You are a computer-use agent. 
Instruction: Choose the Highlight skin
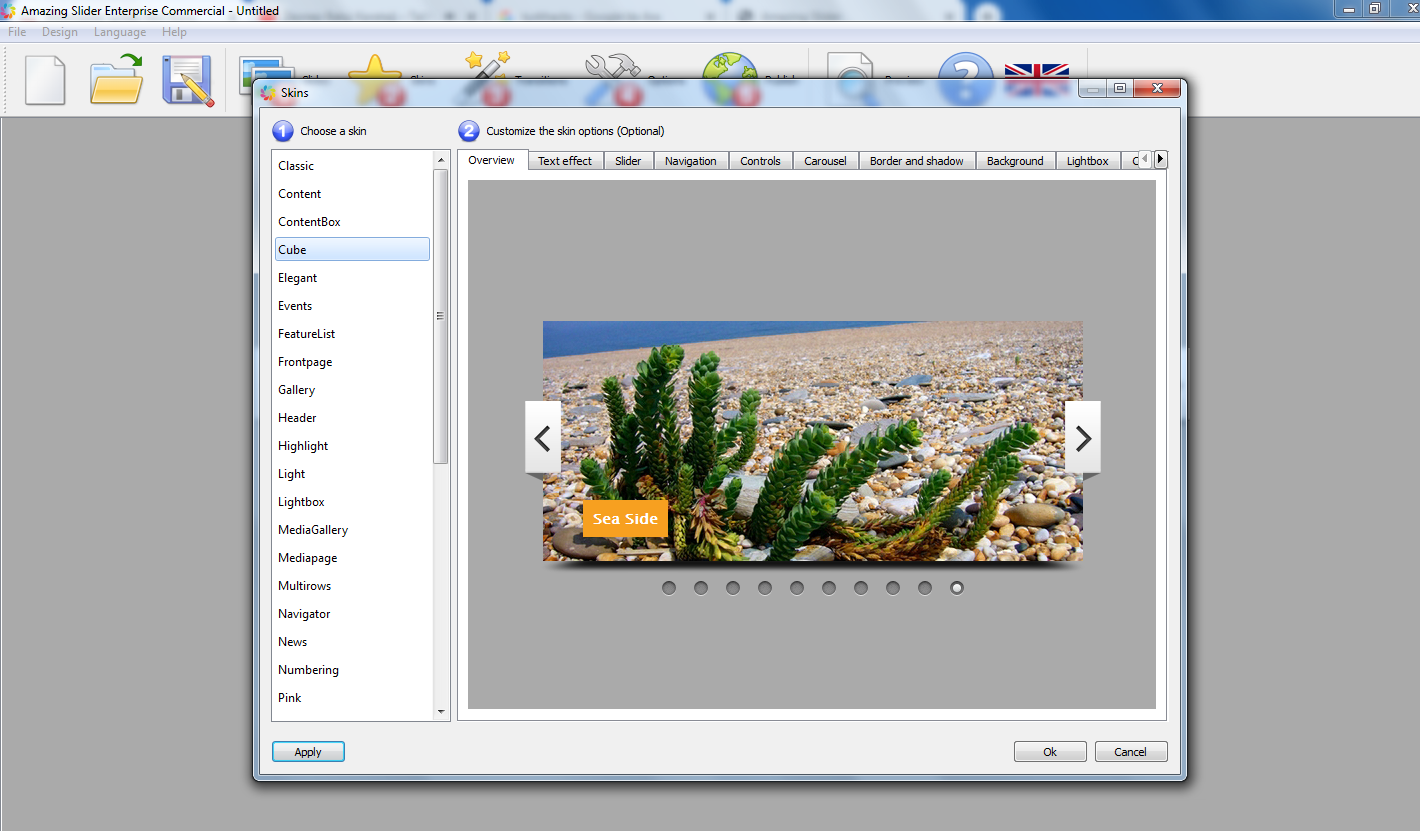point(353,446)
